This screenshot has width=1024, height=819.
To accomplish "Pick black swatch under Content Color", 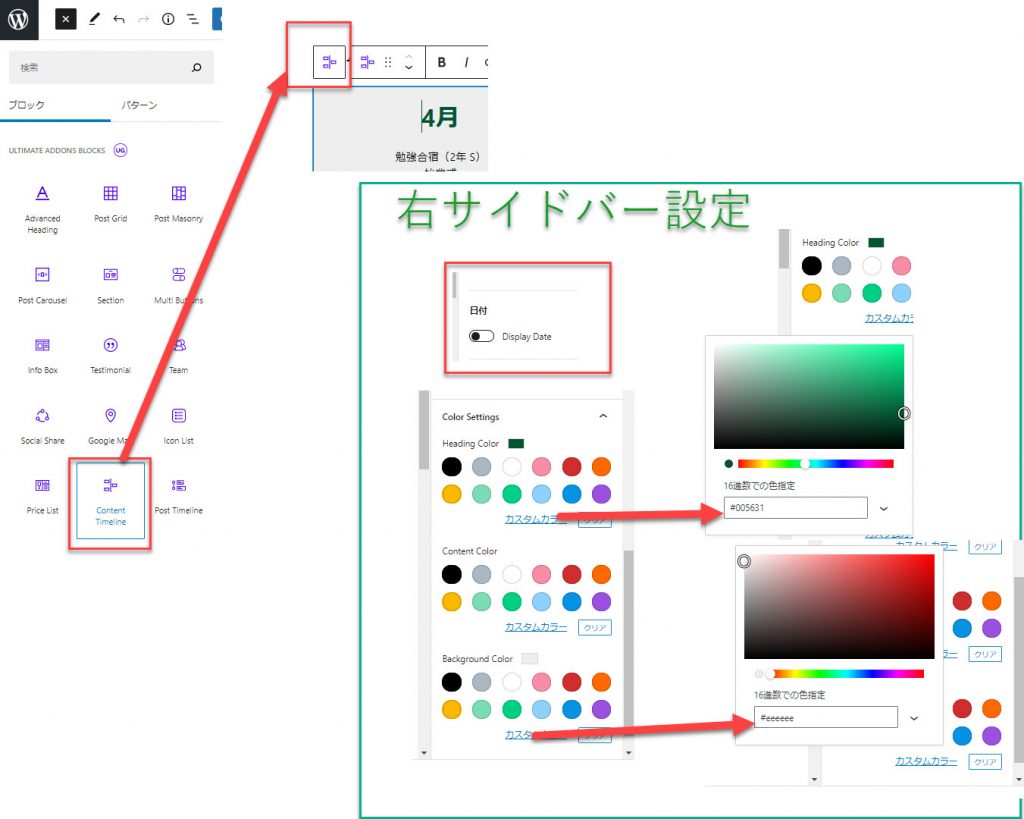I will [x=451, y=574].
